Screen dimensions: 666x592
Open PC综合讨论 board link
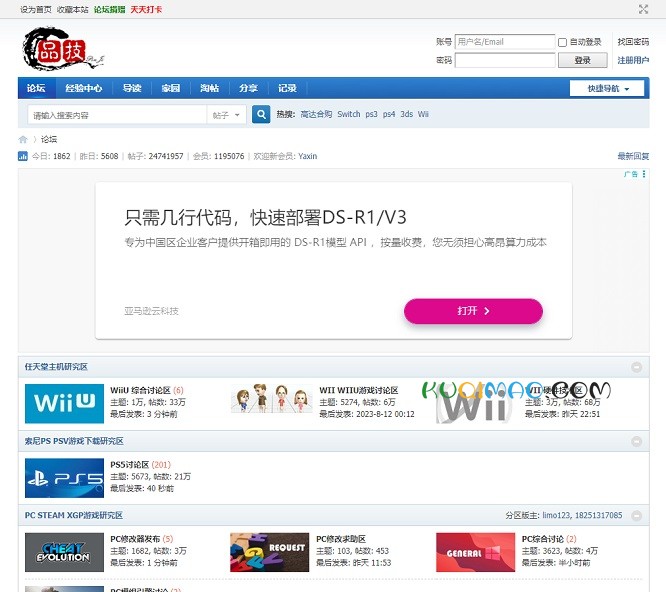543,538
